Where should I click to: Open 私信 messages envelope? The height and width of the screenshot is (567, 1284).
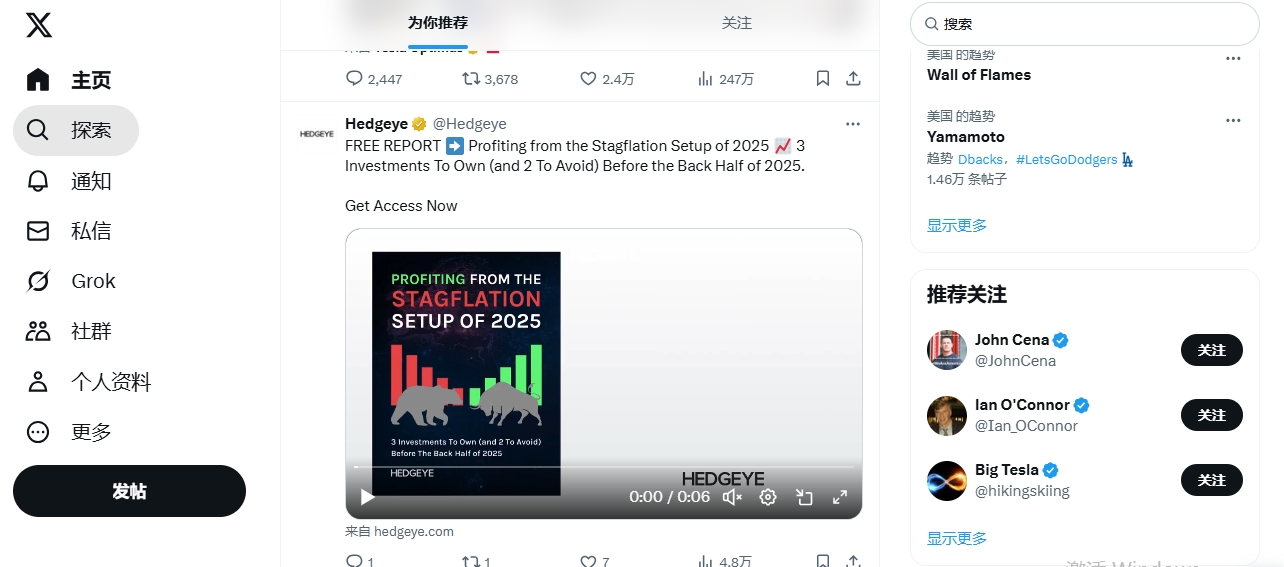pyautogui.click(x=38, y=231)
